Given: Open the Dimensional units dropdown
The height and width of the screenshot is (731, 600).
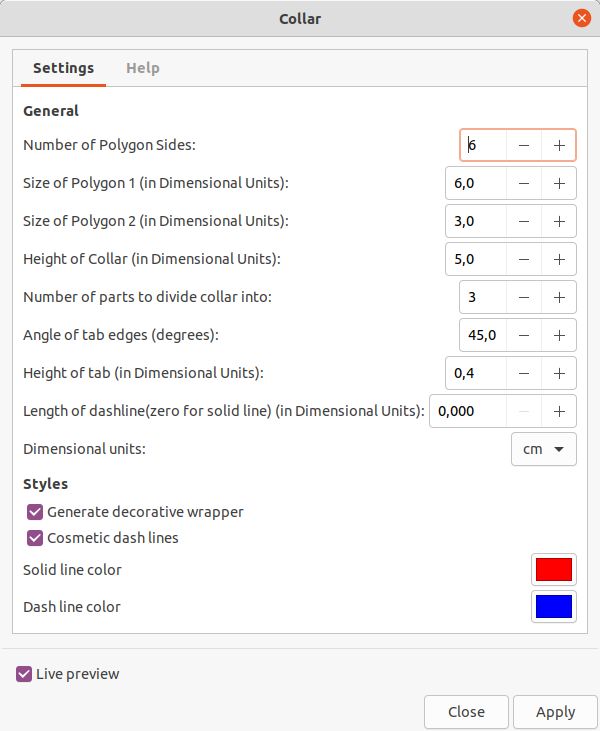Looking at the screenshot, I should [x=544, y=449].
